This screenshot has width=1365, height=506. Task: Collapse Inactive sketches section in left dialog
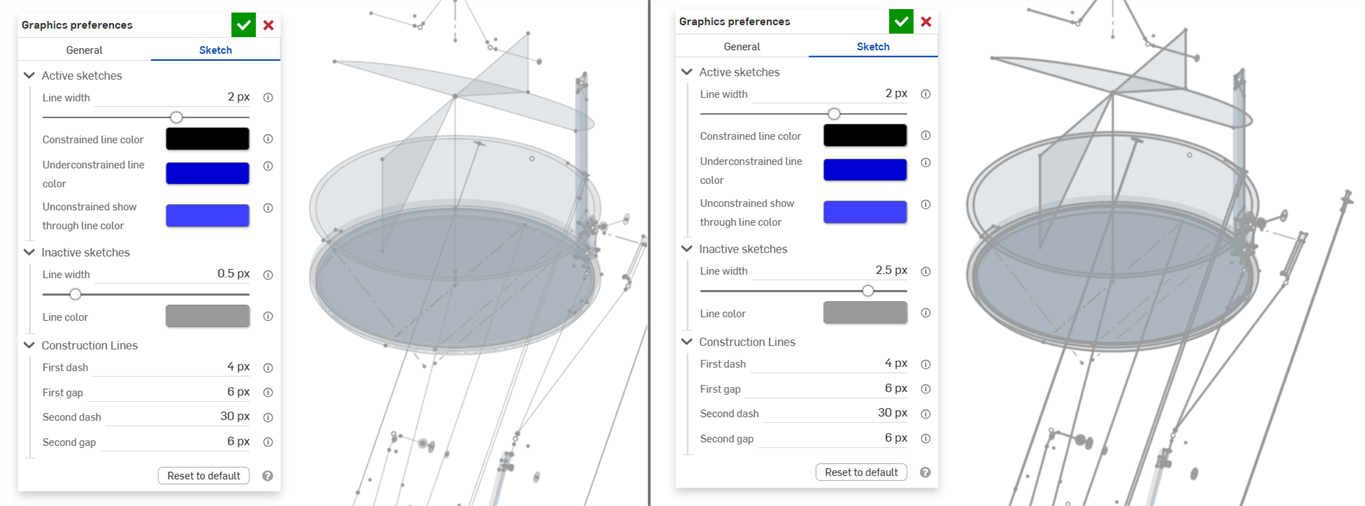pyautogui.click(x=29, y=253)
